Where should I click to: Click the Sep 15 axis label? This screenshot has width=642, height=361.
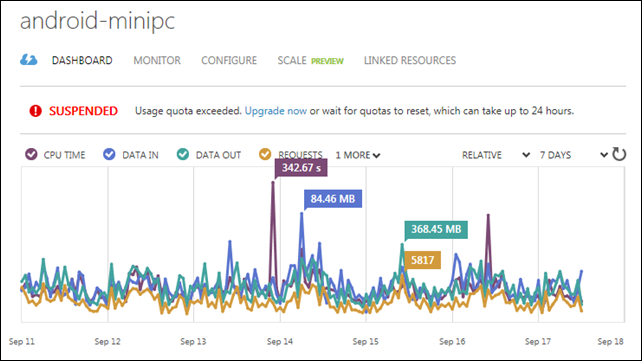[366, 341]
